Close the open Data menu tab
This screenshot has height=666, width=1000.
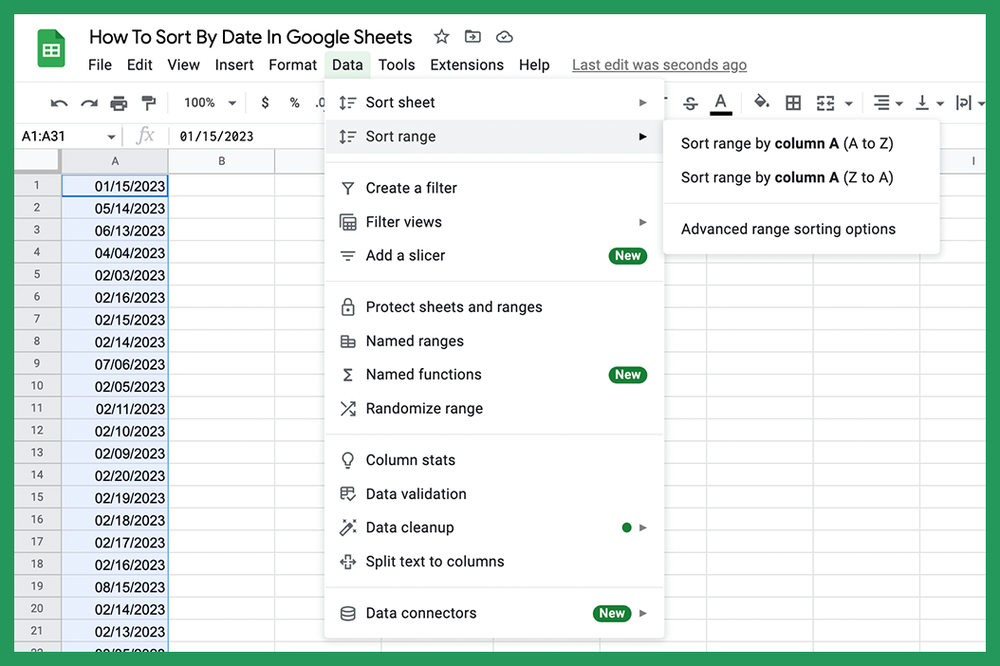click(x=348, y=65)
